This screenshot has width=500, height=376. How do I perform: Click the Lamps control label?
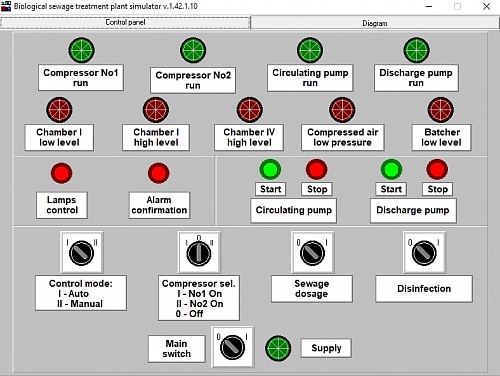62,205
